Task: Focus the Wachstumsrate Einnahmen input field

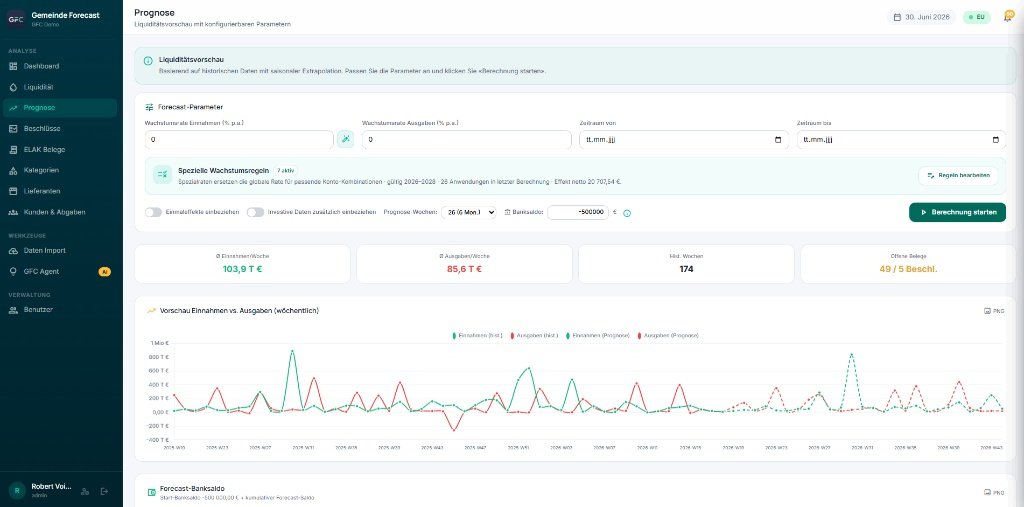Action: tap(239, 140)
